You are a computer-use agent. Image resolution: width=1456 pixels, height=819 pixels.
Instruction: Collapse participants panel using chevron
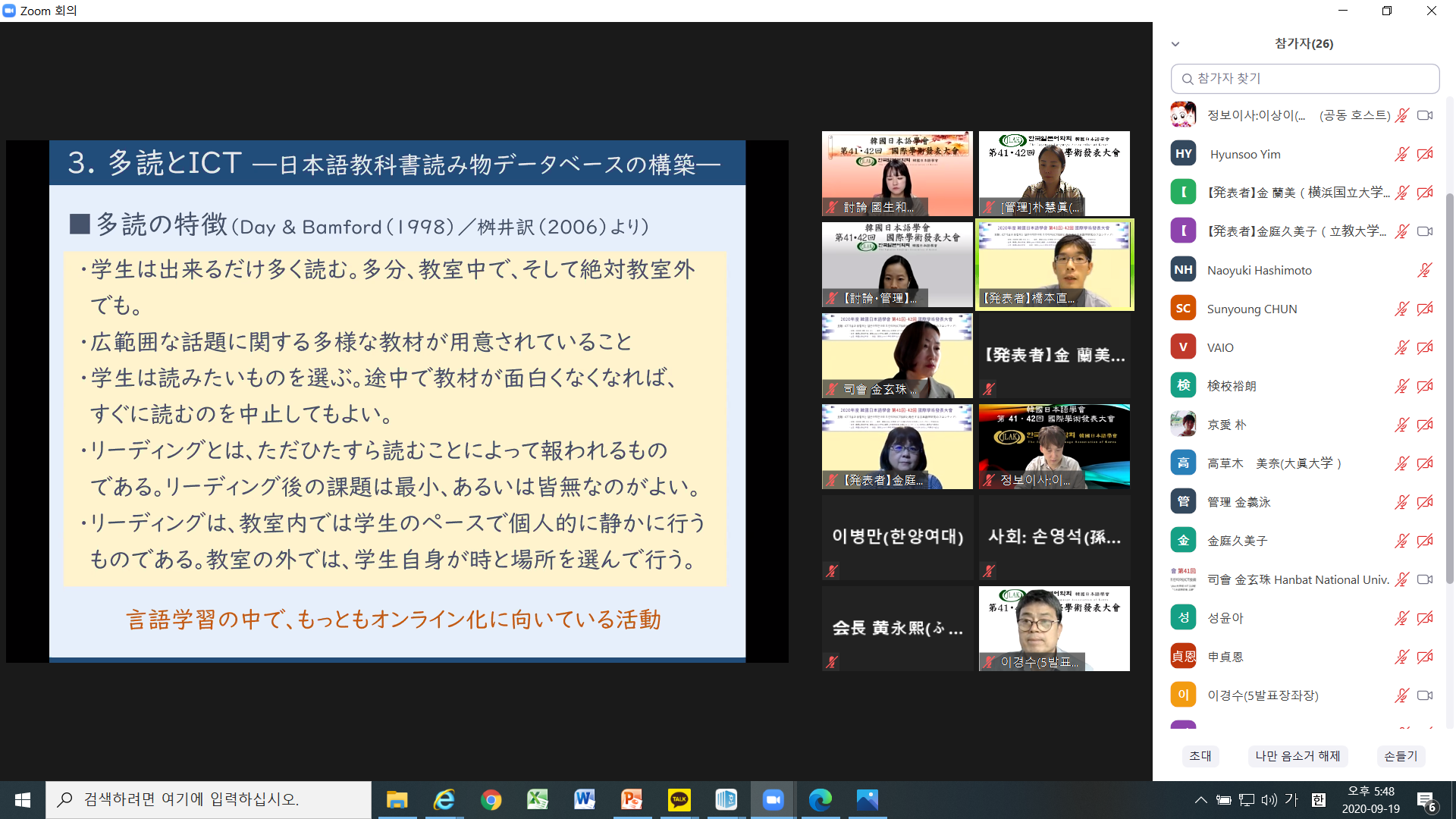(1175, 44)
